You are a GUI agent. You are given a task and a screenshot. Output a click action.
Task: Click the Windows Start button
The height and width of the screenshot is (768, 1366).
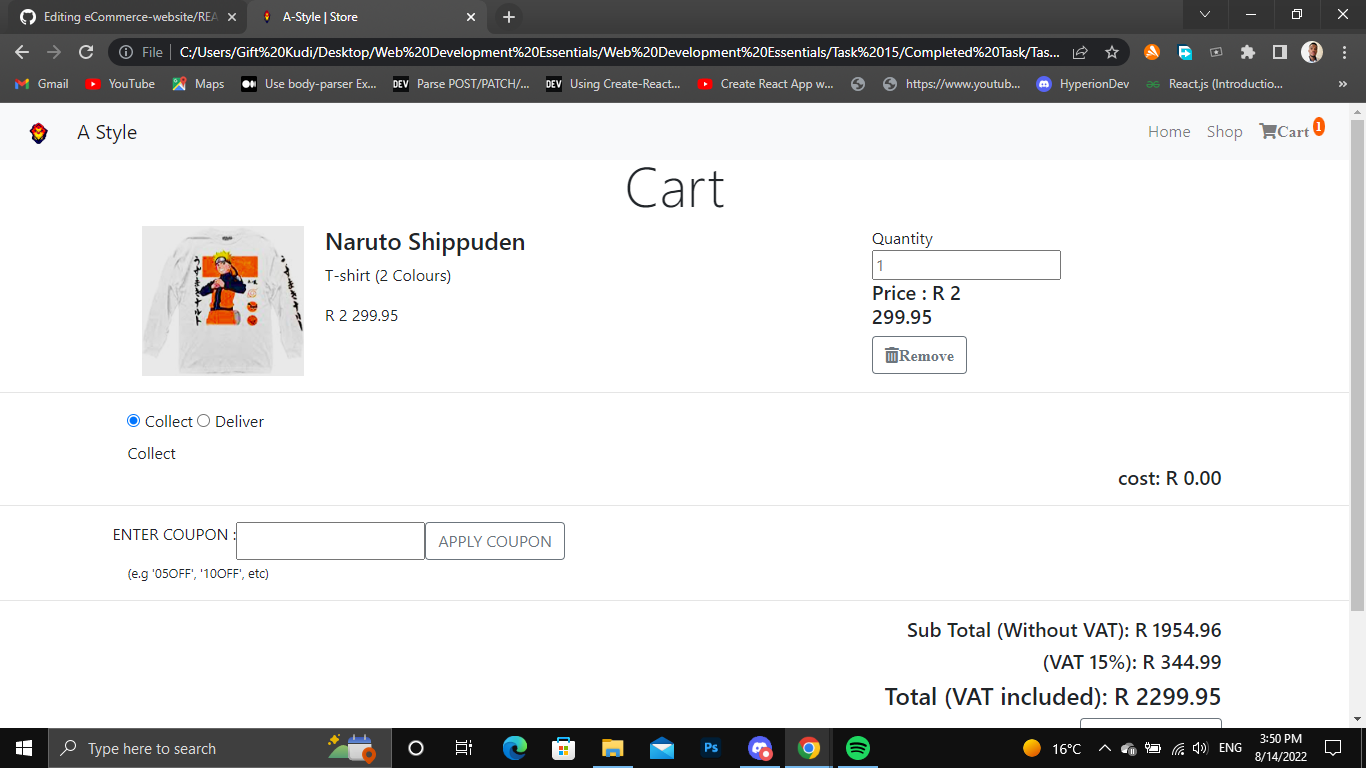click(x=24, y=748)
